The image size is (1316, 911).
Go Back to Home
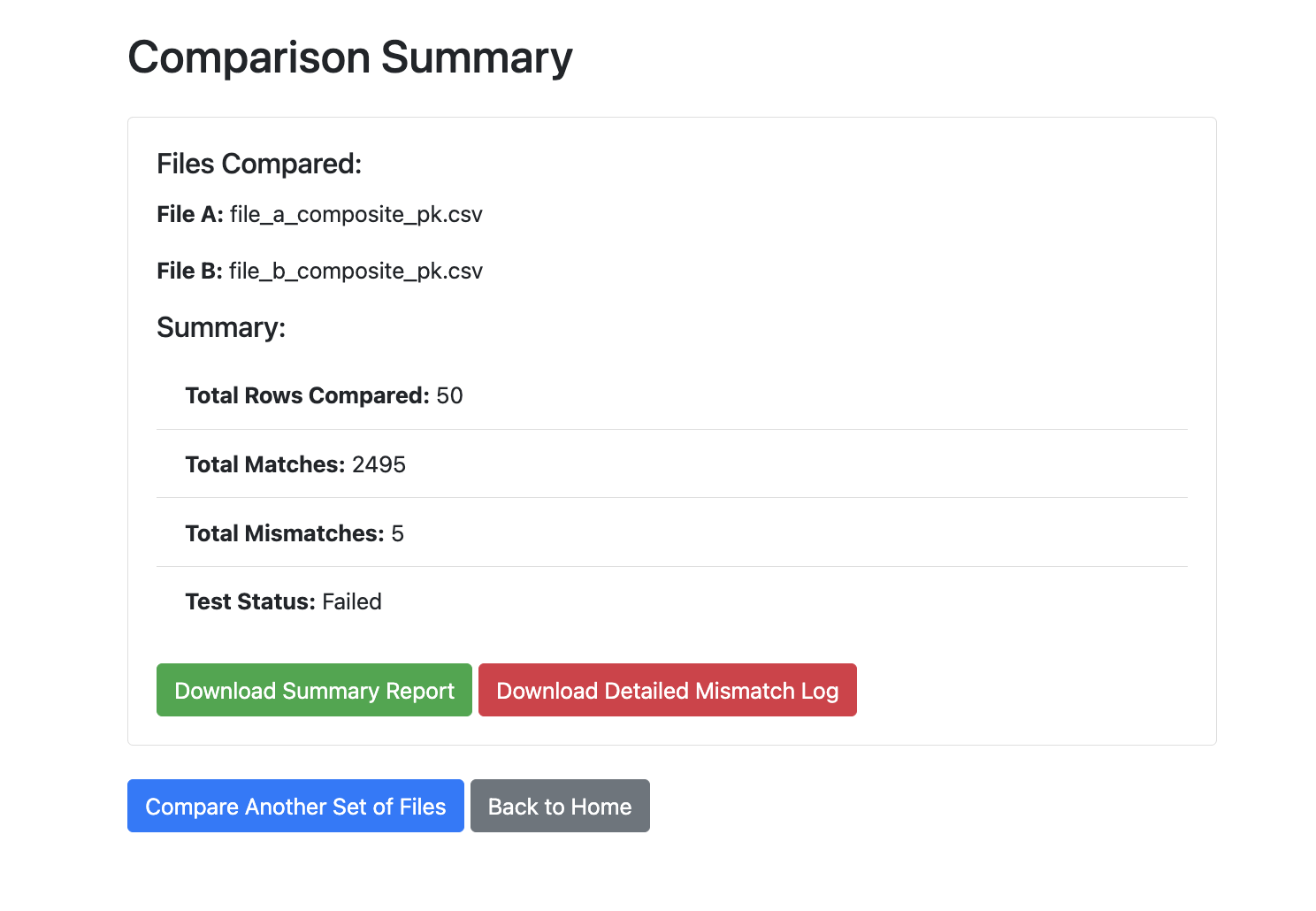pos(560,806)
